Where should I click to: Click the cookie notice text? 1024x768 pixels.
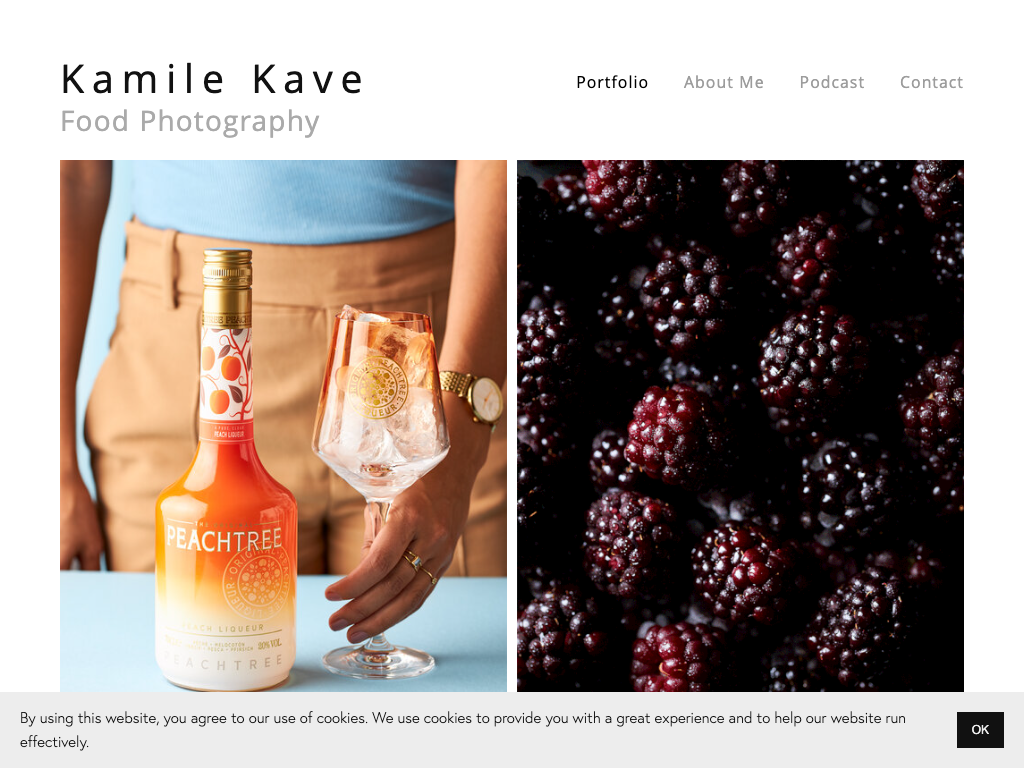462,729
